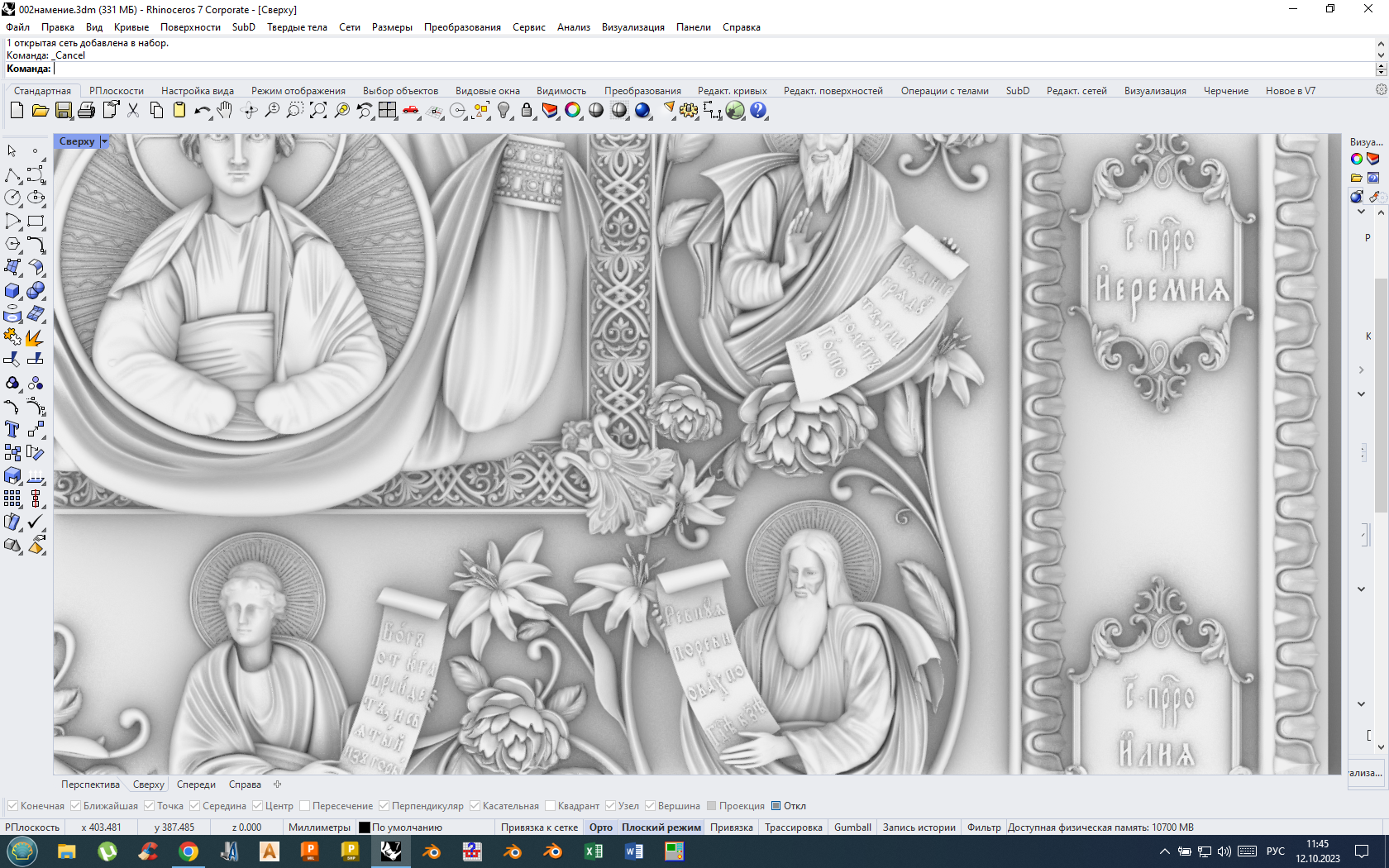Select the Pan hand tool
1389x868 pixels.
point(225,110)
